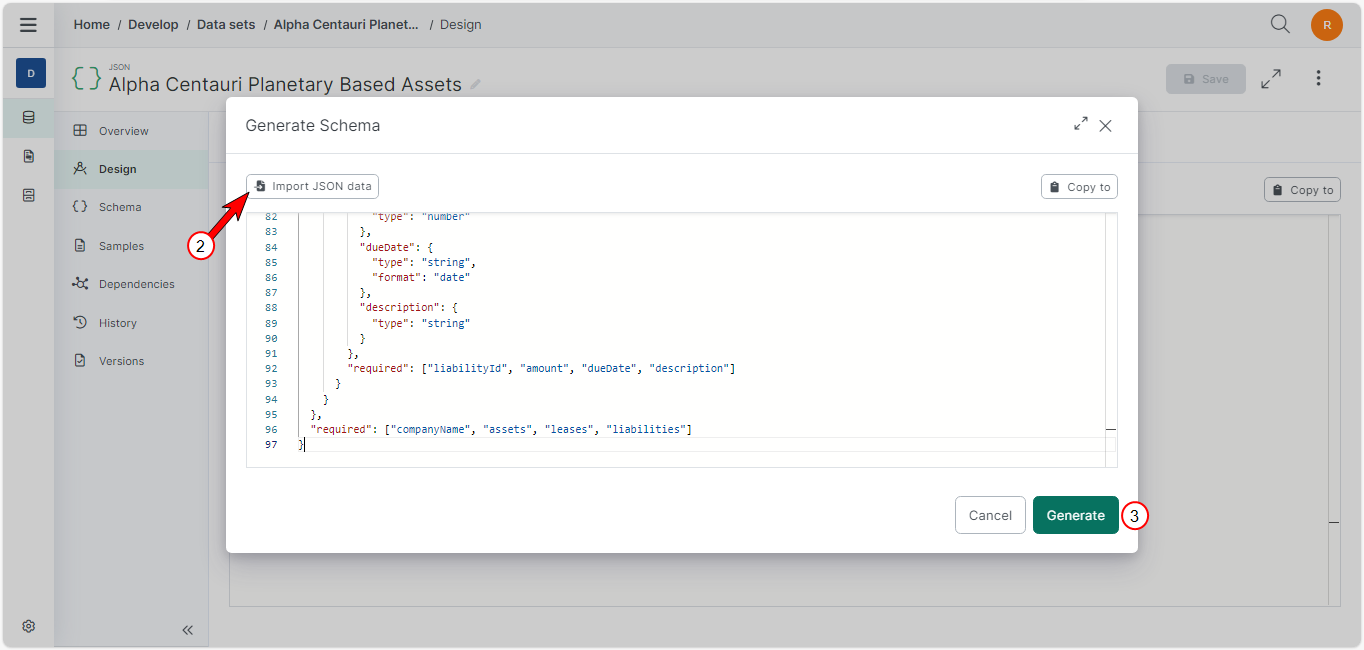The width and height of the screenshot is (1364, 650).
Task: Open the orange R user avatar
Action: [1327, 25]
